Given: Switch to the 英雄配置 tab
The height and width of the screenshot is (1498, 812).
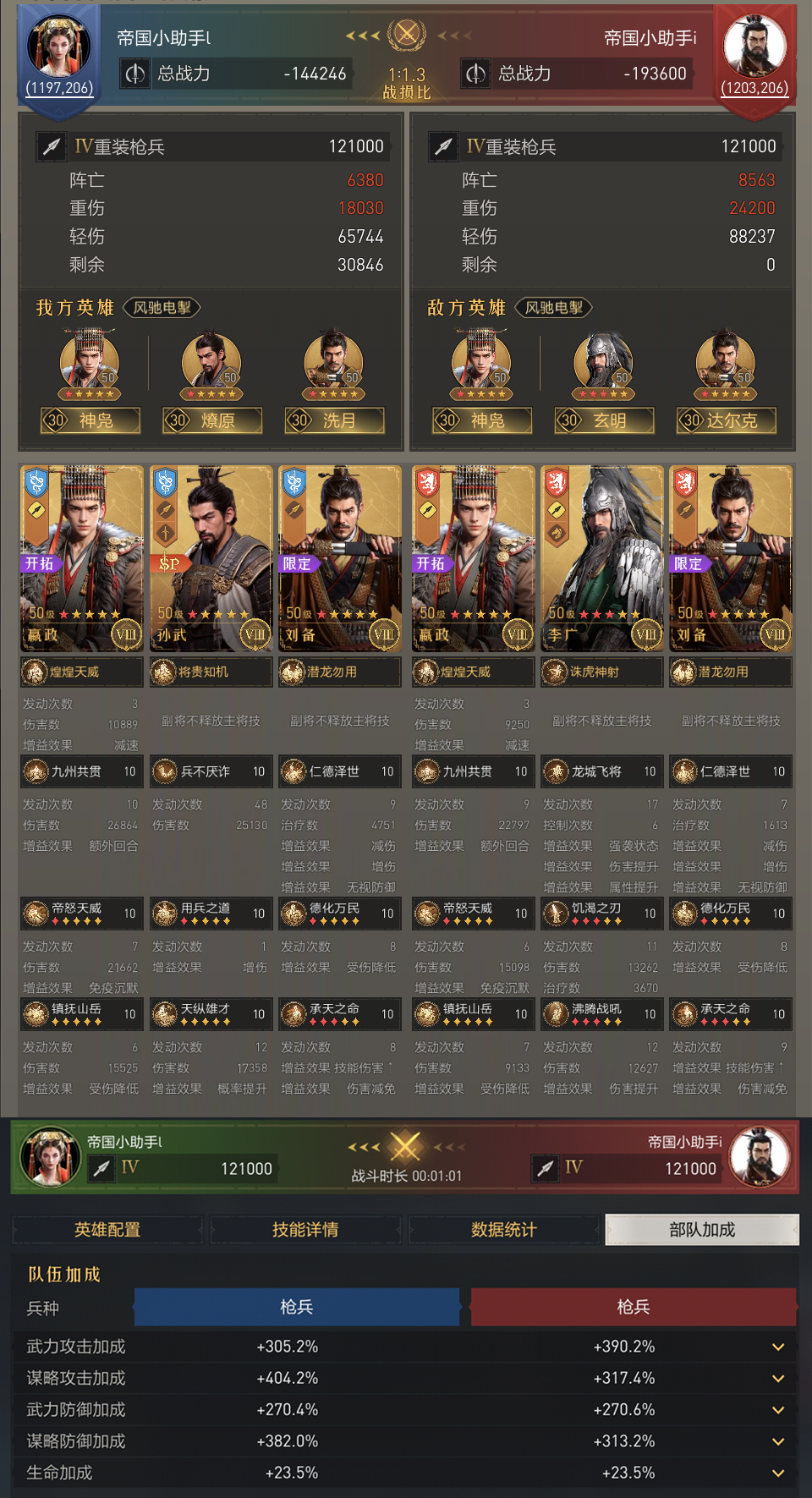Looking at the screenshot, I should pos(107,1230).
